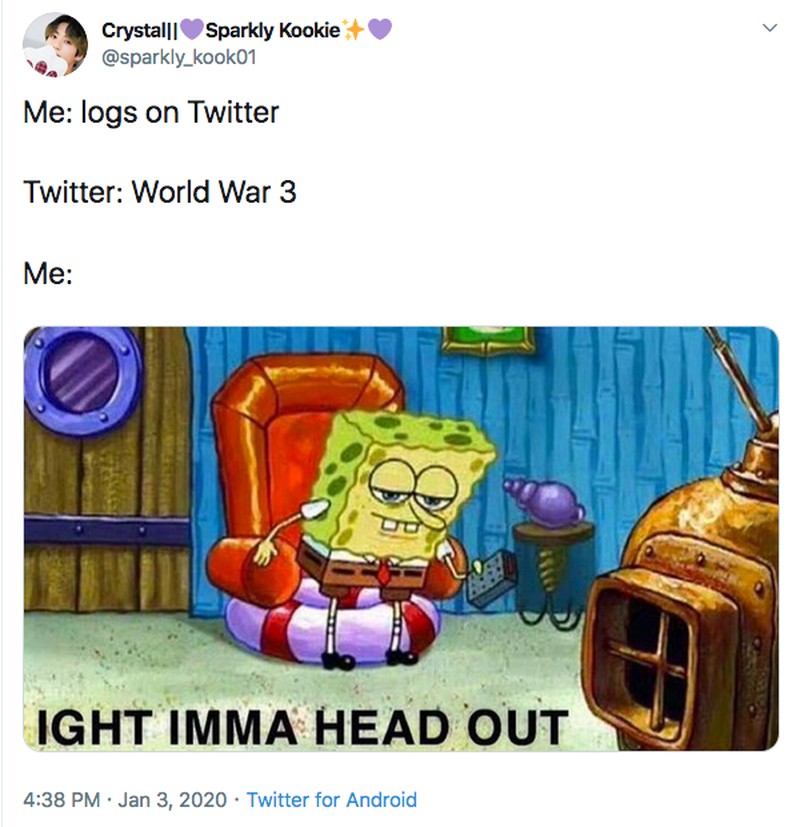Select the "Me: logs on Twitter" text line
Screen dimensions: 800x827
point(151,112)
